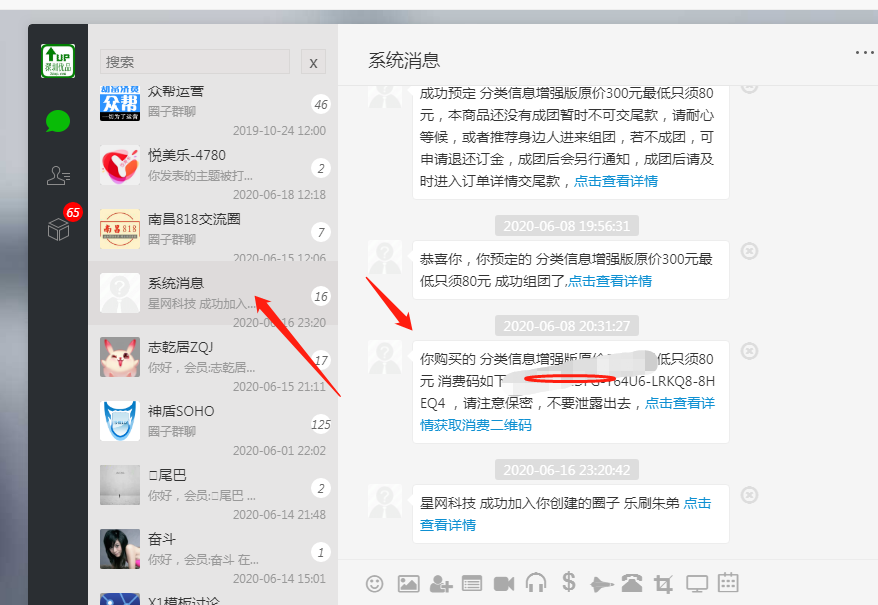Click the crop screenshot icon
This screenshot has height=605, width=878.
(x=663, y=583)
